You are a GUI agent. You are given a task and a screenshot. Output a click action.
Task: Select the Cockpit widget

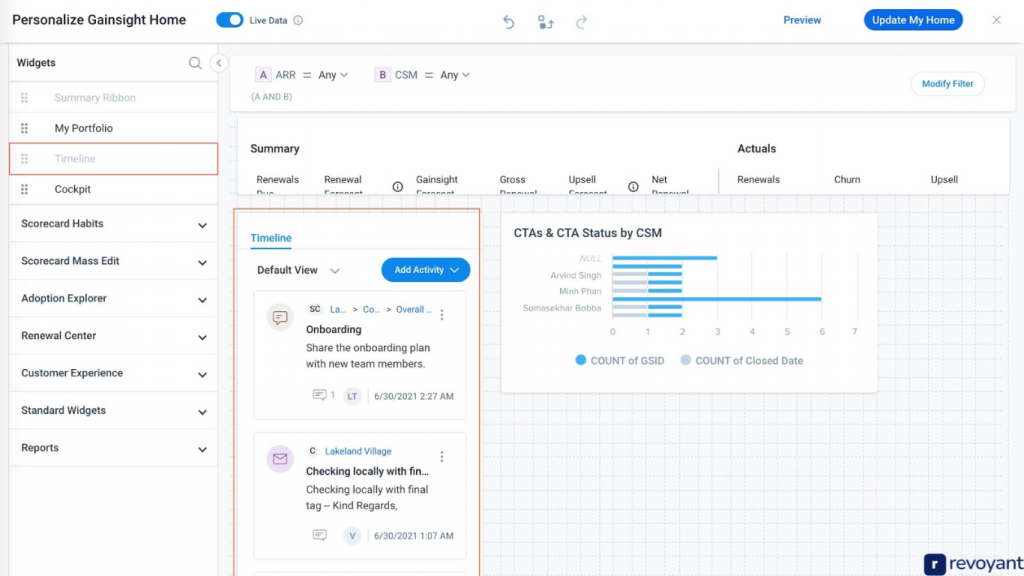114,189
